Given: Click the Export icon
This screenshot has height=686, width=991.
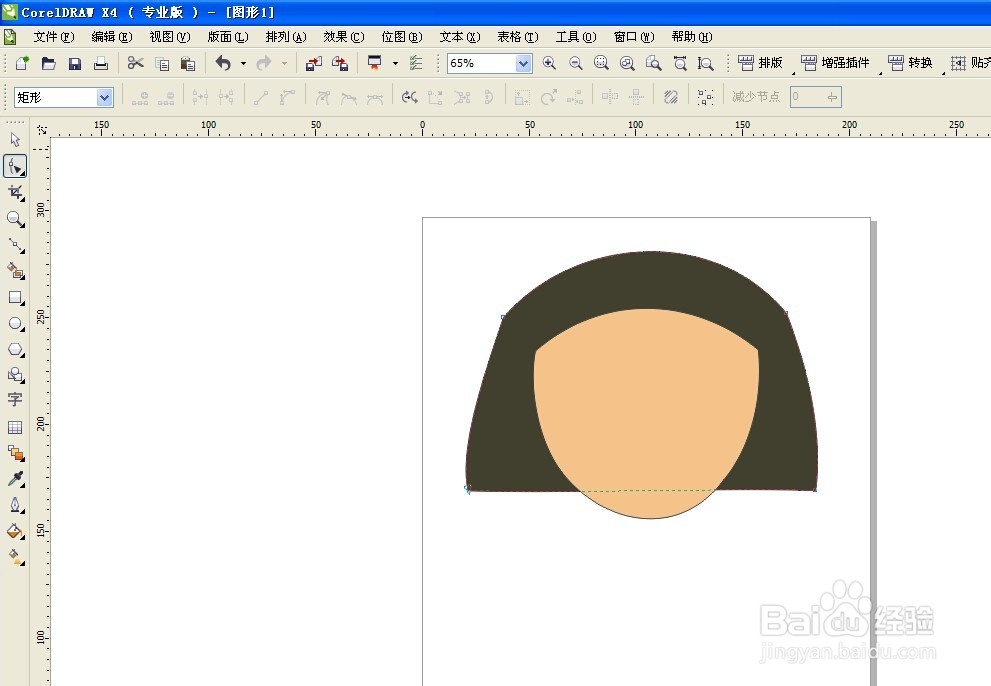Looking at the screenshot, I should [x=340, y=63].
